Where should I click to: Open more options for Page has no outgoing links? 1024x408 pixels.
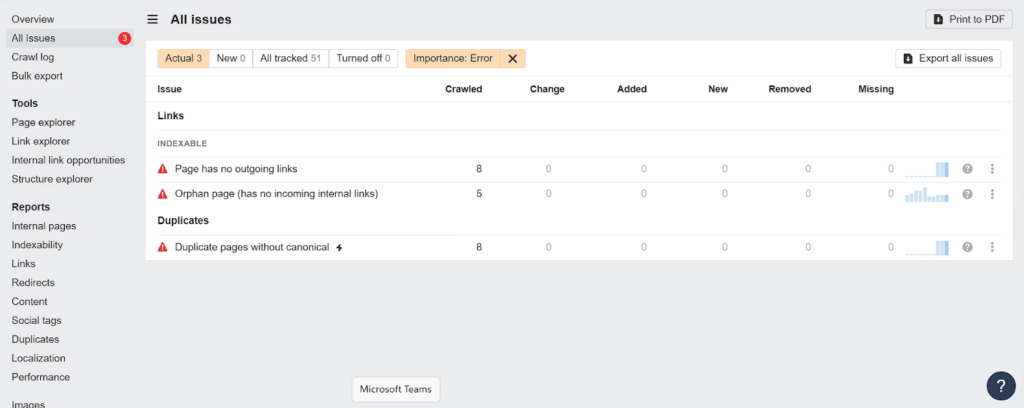(992, 169)
